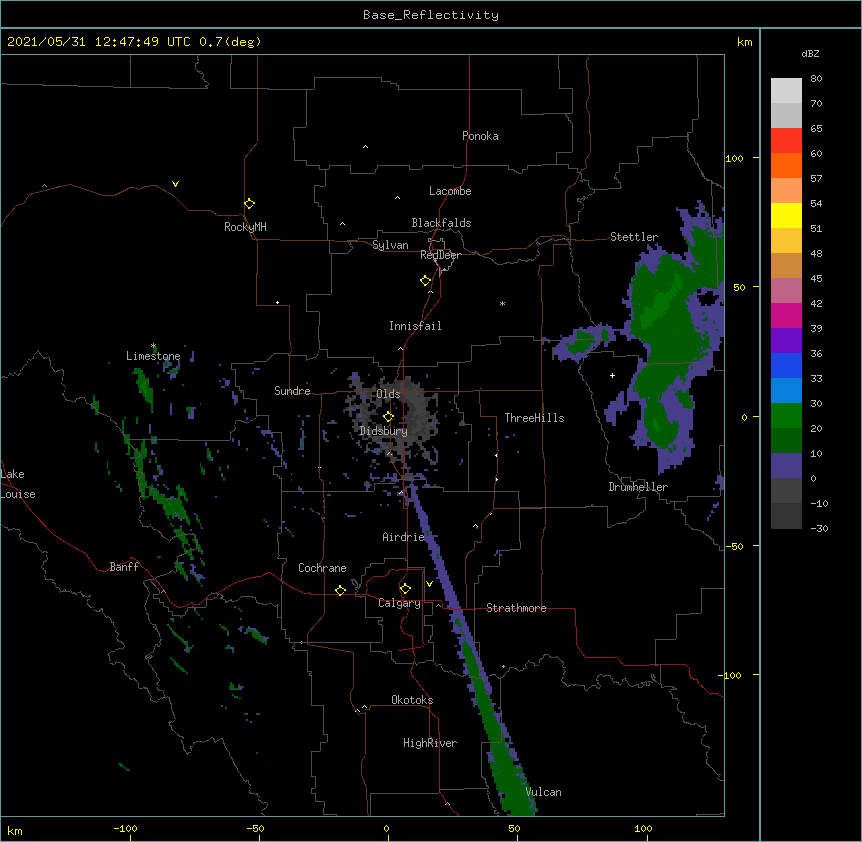This screenshot has height=842, width=862.
Task: Click the Base_Reflectivity title text
Action: click(431, 15)
